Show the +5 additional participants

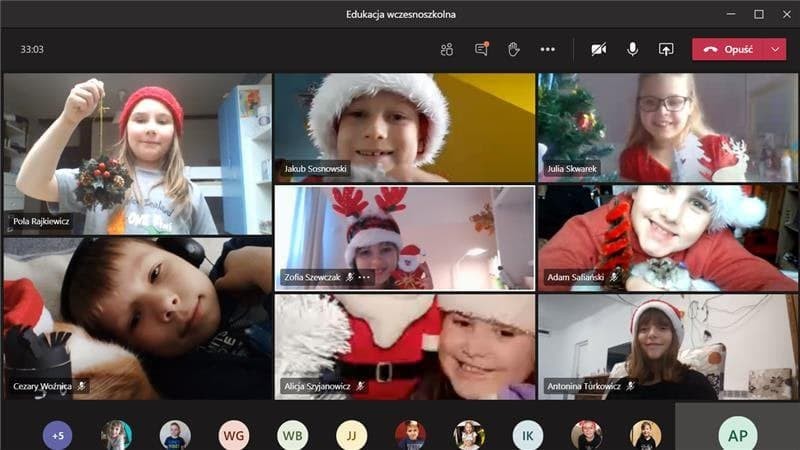58,435
